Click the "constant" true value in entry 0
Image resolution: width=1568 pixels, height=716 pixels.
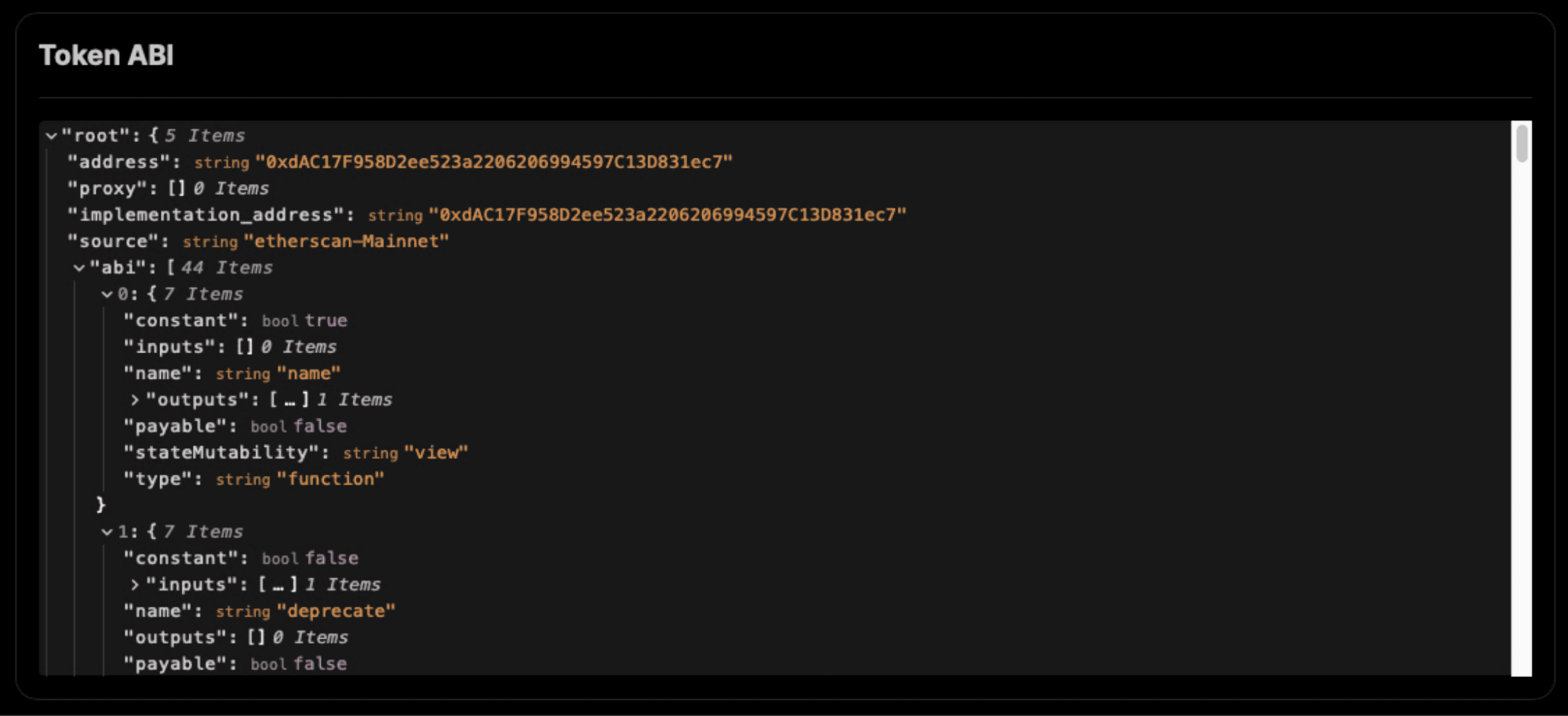(326, 321)
